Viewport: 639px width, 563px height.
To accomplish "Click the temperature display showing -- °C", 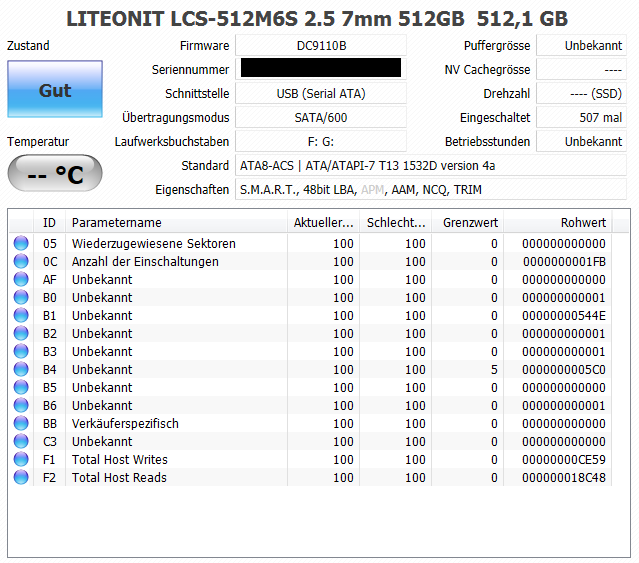I will [x=55, y=173].
